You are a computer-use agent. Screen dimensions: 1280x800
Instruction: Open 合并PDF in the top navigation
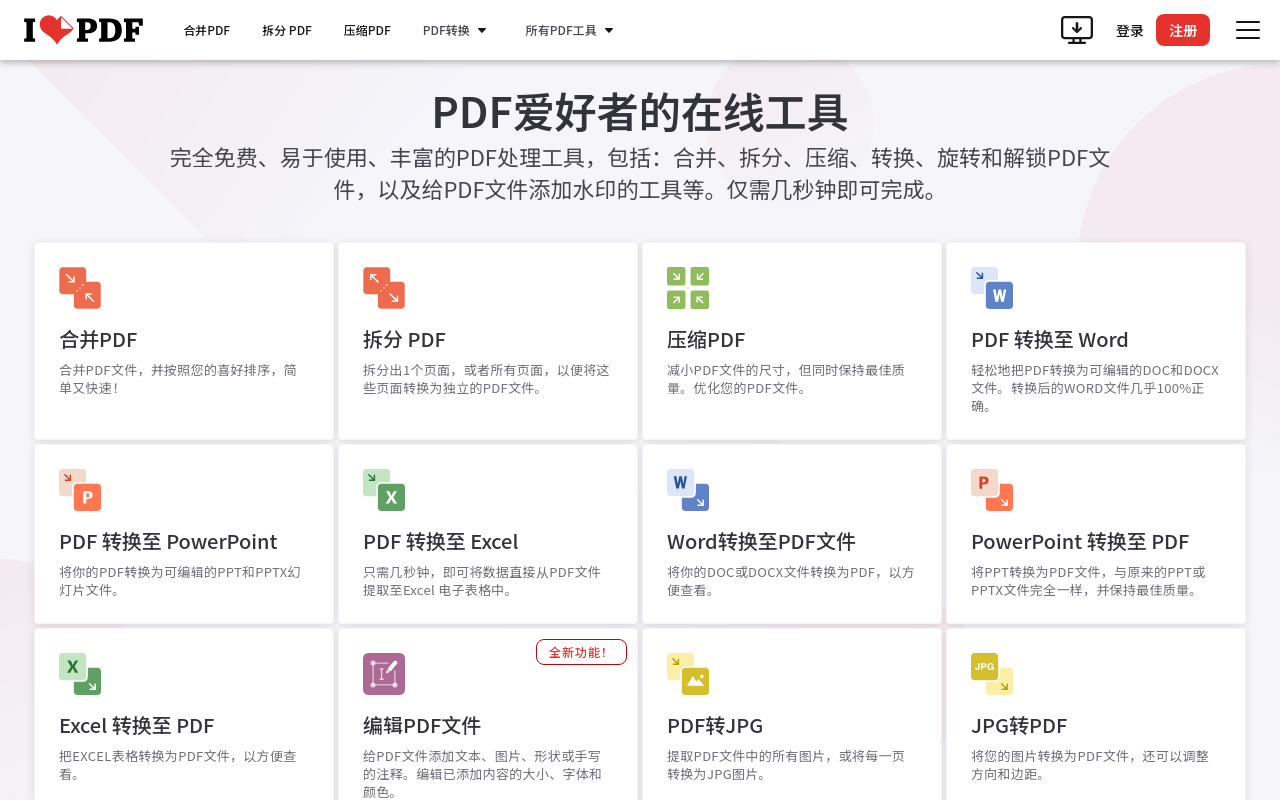[x=207, y=30]
